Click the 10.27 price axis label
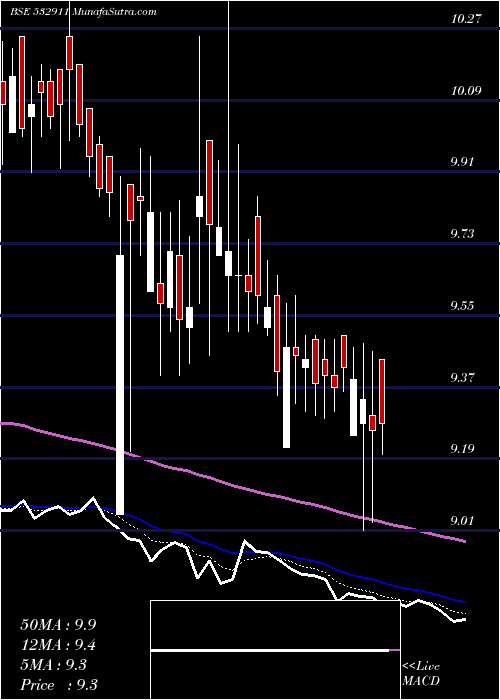500x700 pixels. click(x=468, y=19)
